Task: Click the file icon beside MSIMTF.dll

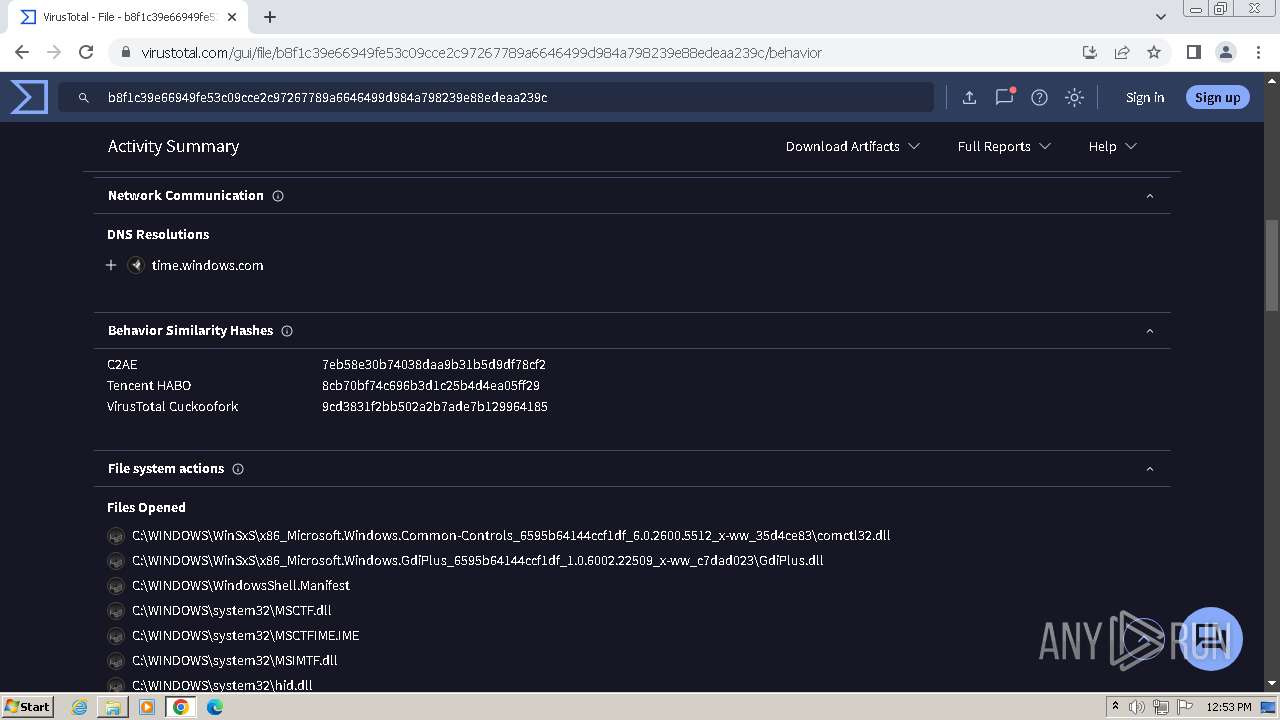Action: click(x=116, y=661)
